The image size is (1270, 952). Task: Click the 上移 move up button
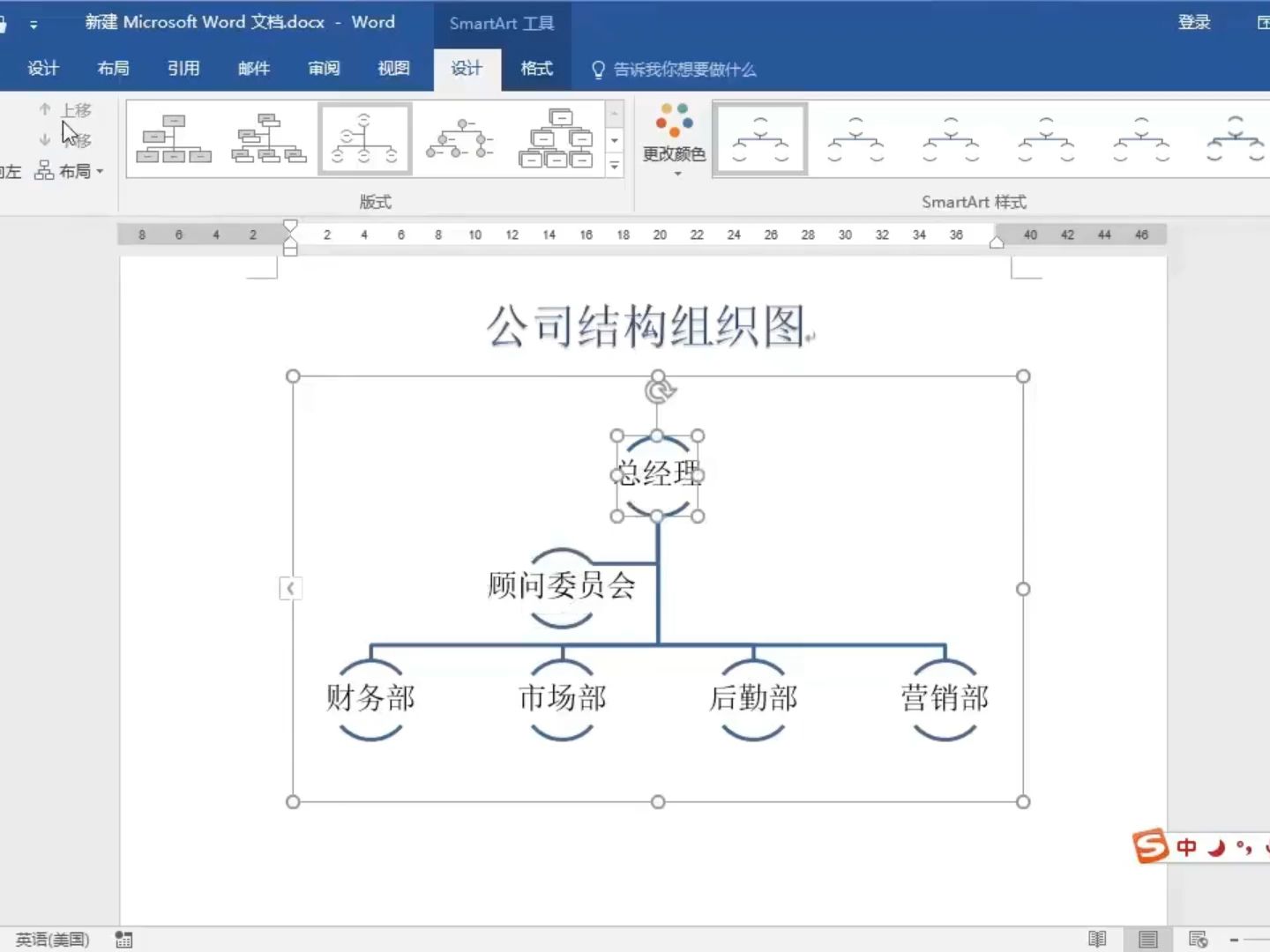coord(69,108)
